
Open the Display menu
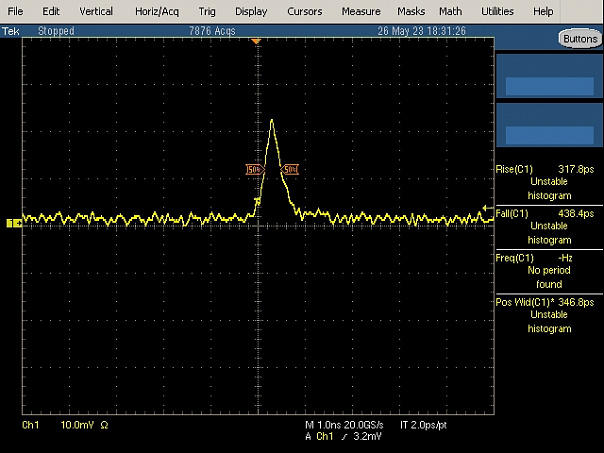(251, 12)
